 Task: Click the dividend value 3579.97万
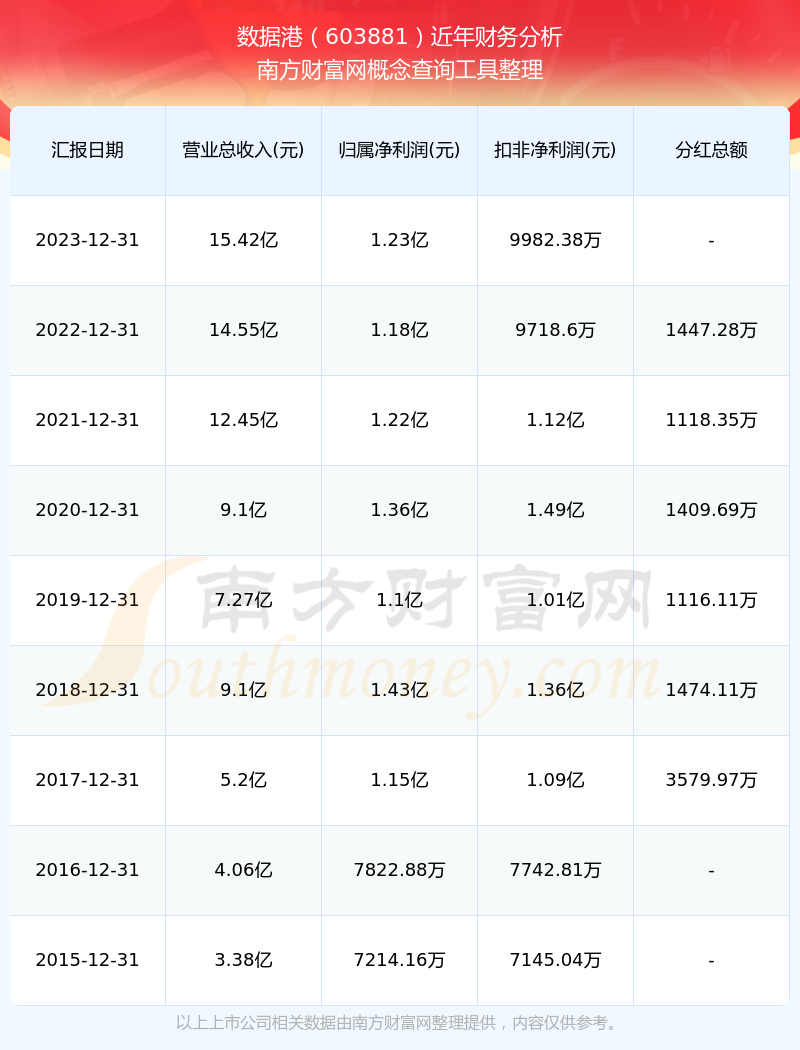click(712, 780)
